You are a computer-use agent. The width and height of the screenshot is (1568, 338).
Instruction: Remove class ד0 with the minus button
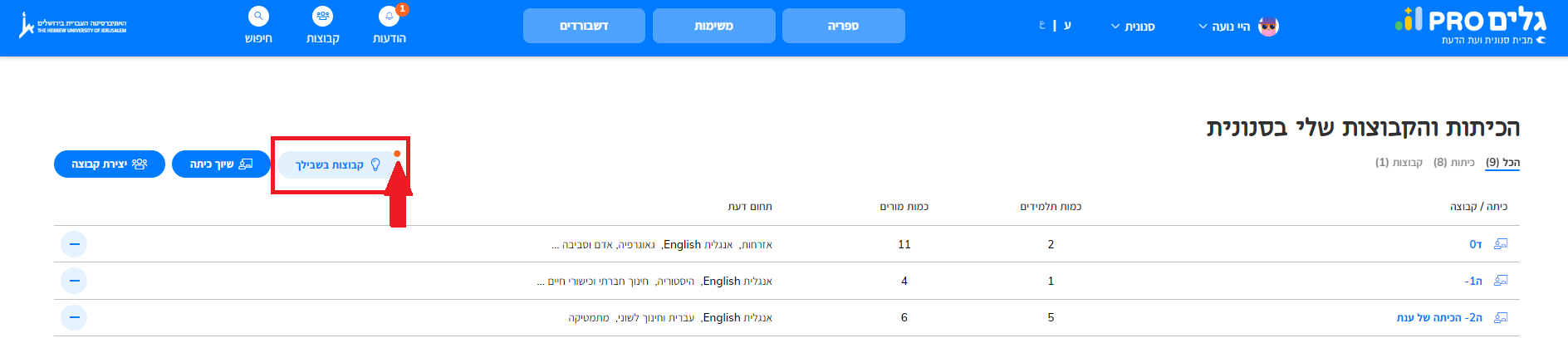pos(74,244)
